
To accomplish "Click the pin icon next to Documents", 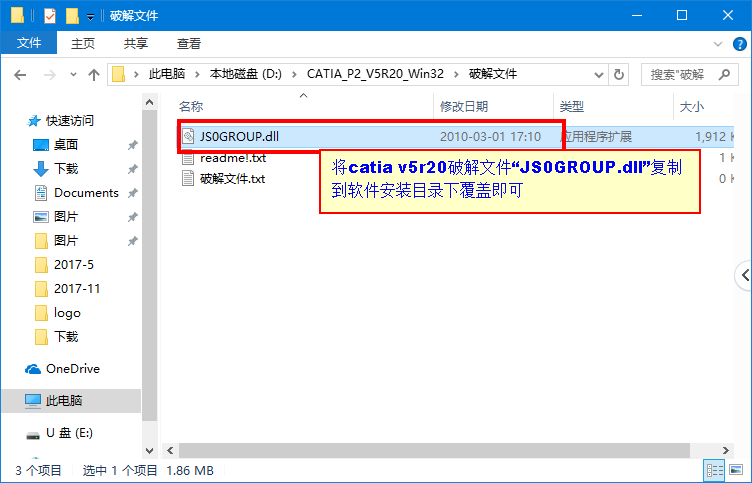I will click(x=132, y=193).
